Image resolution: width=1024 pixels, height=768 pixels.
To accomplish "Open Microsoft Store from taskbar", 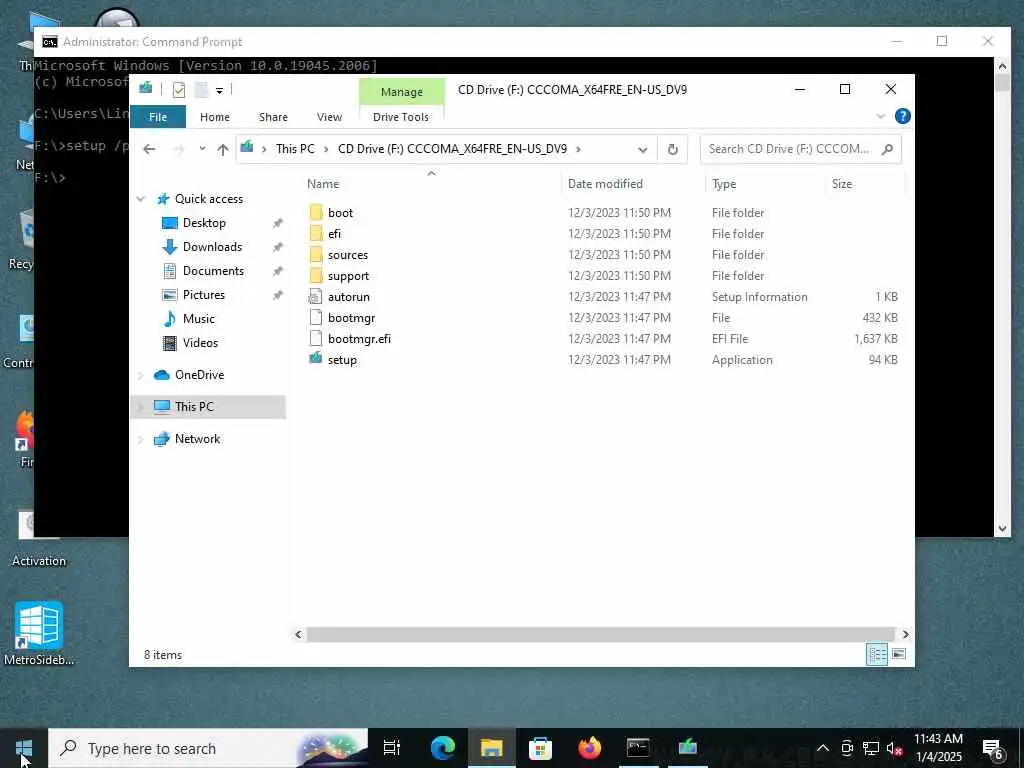I will [x=540, y=748].
